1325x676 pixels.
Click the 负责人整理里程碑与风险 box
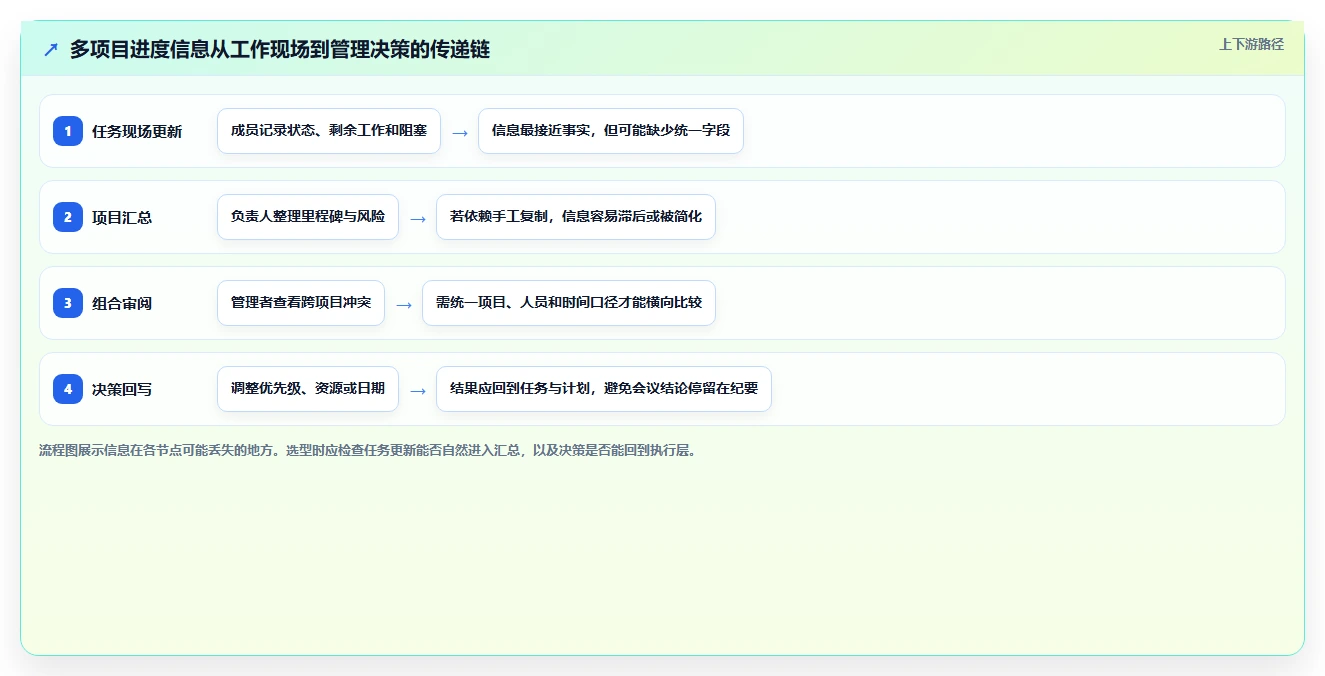[308, 217]
